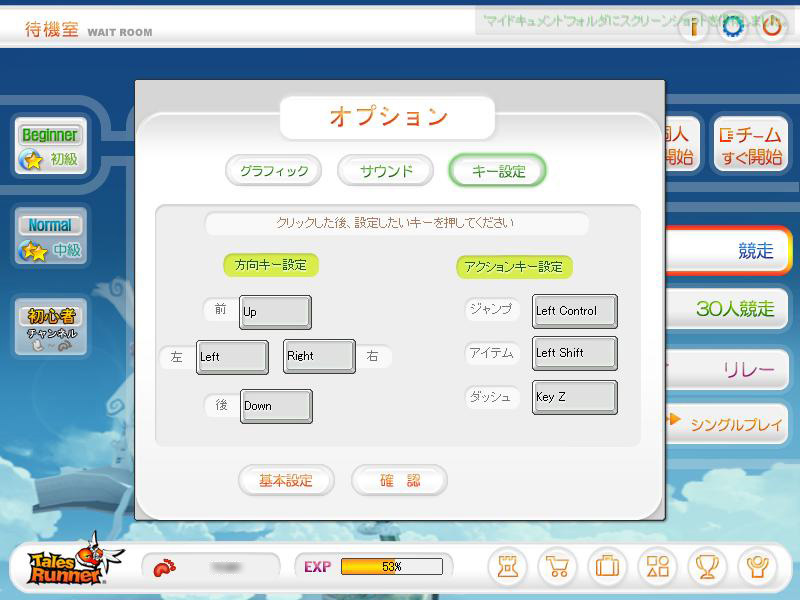Open the blue gear settings icon
This screenshot has width=800, height=600.
tap(733, 26)
